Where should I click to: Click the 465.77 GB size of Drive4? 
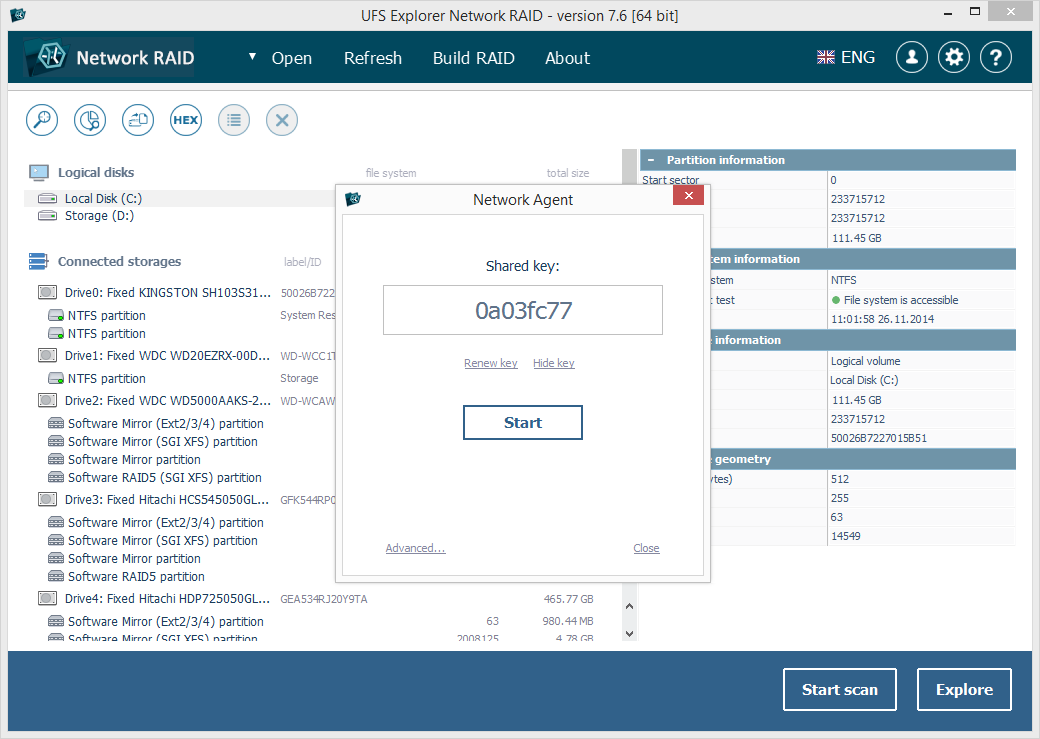coord(568,599)
